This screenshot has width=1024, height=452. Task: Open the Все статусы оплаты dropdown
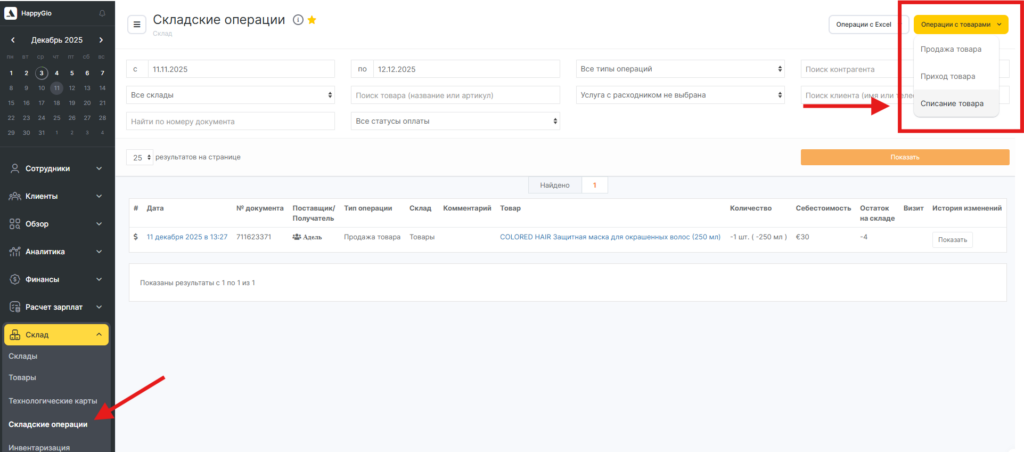[x=456, y=121]
